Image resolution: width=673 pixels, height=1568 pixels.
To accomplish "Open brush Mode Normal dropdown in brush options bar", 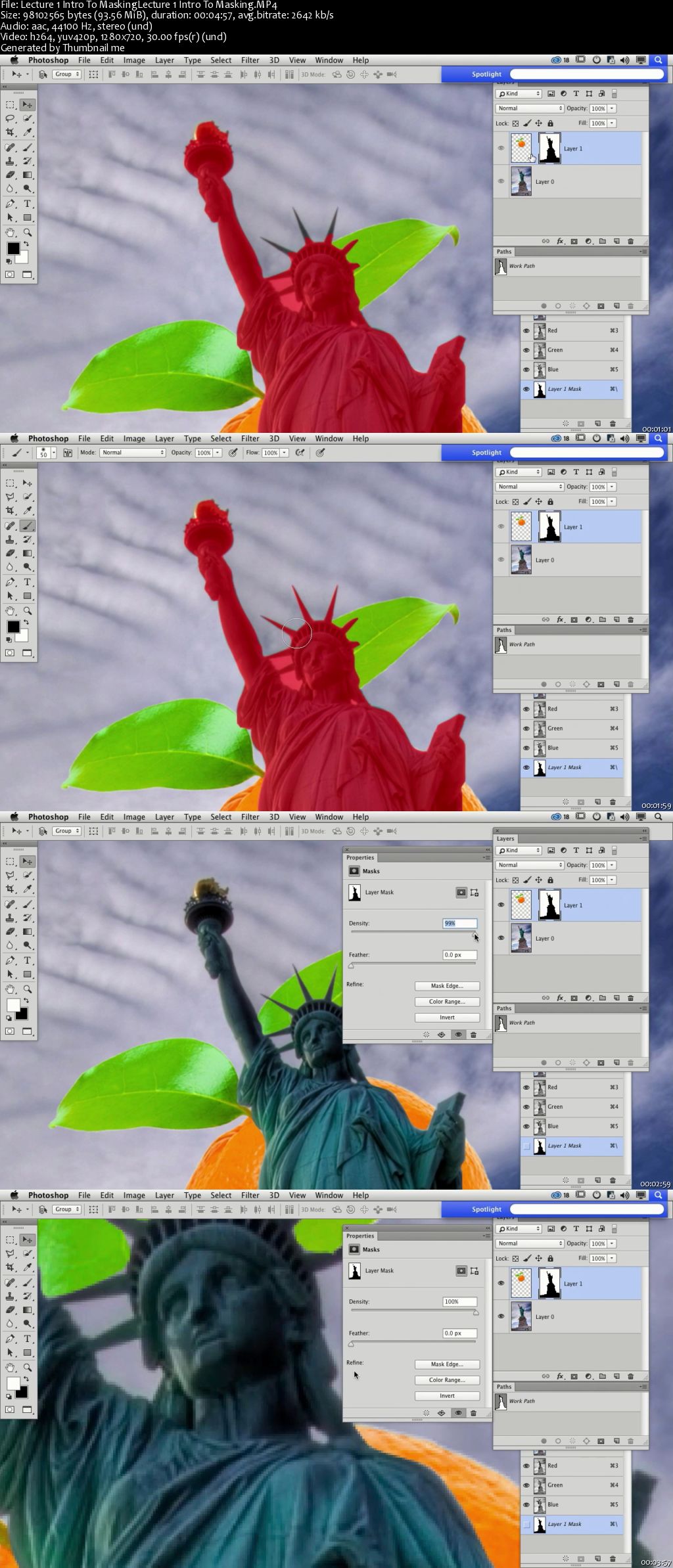I will 132,453.
